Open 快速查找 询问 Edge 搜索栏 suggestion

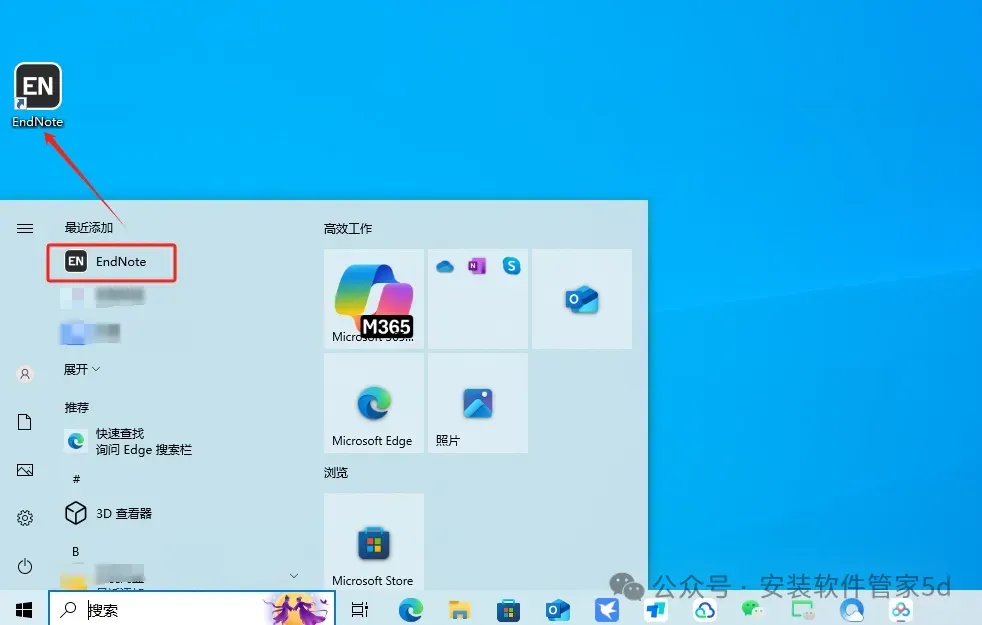tap(129, 442)
